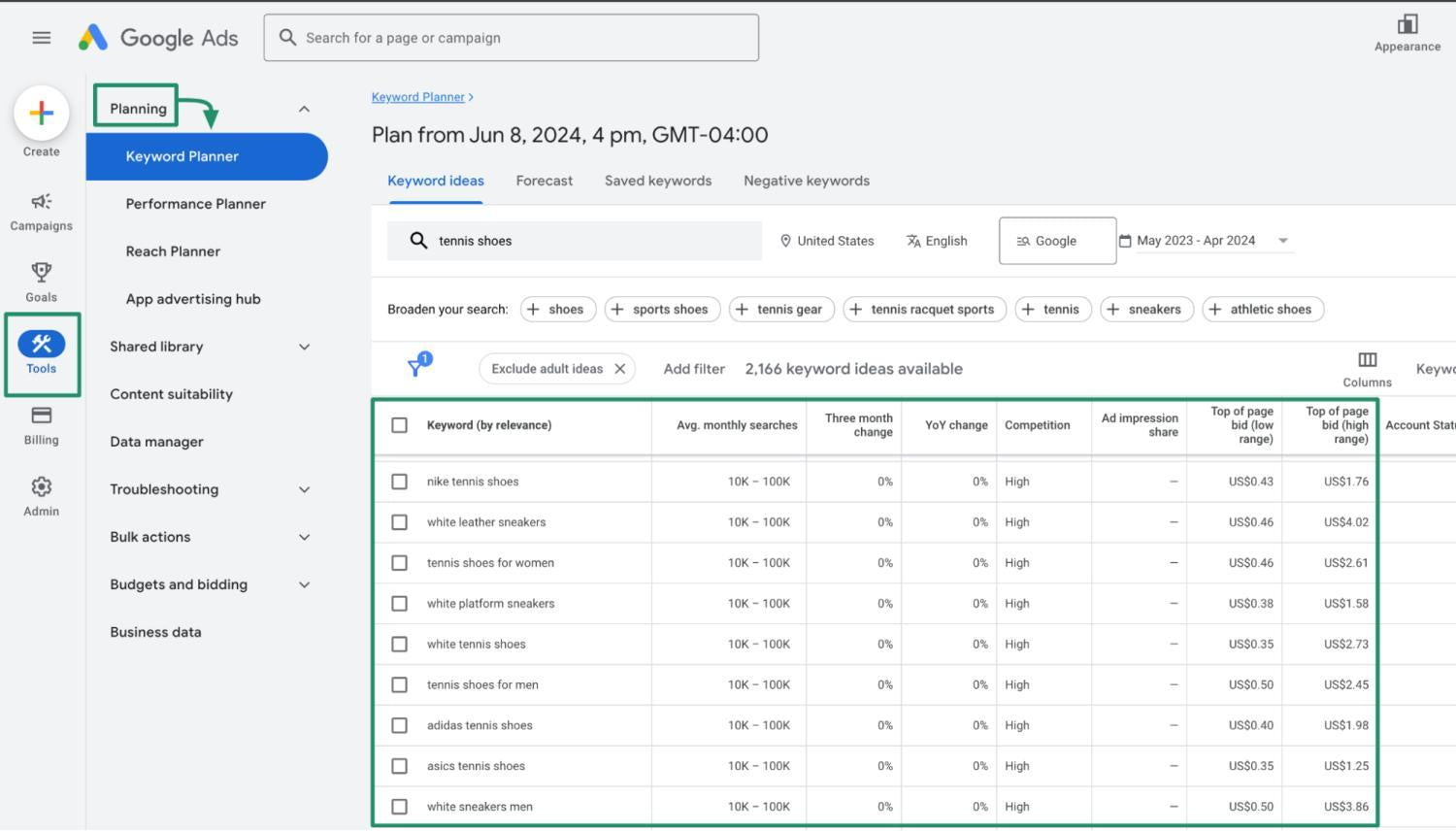Image resolution: width=1456 pixels, height=831 pixels.
Task: Add 'shoes' to broaden search
Action: point(556,310)
